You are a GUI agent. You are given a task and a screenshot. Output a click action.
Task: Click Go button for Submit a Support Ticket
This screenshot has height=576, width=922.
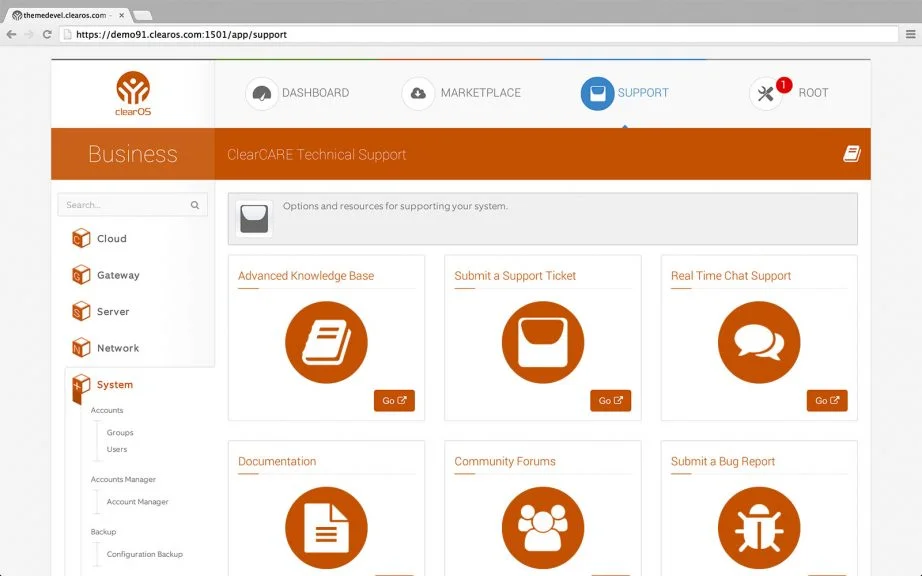610,400
